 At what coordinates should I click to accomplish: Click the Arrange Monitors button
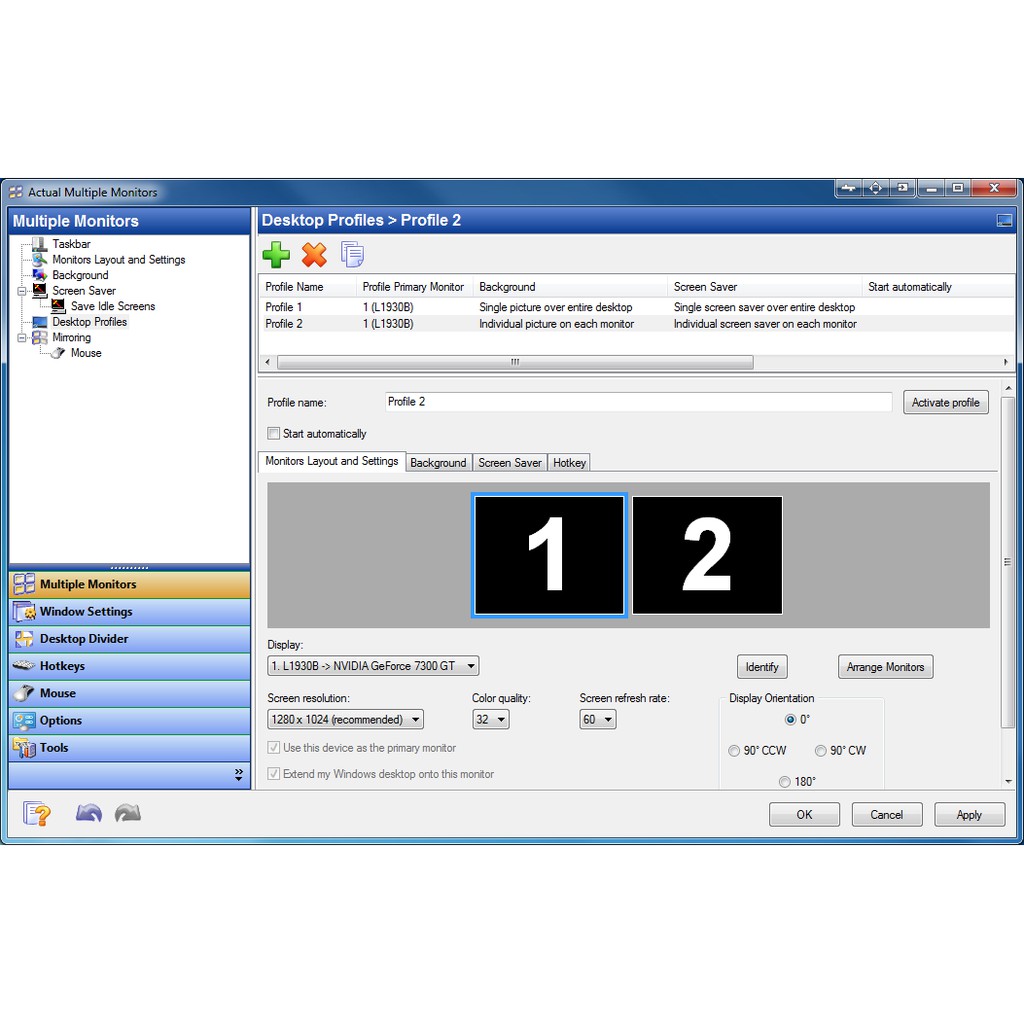tap(885, 667)
